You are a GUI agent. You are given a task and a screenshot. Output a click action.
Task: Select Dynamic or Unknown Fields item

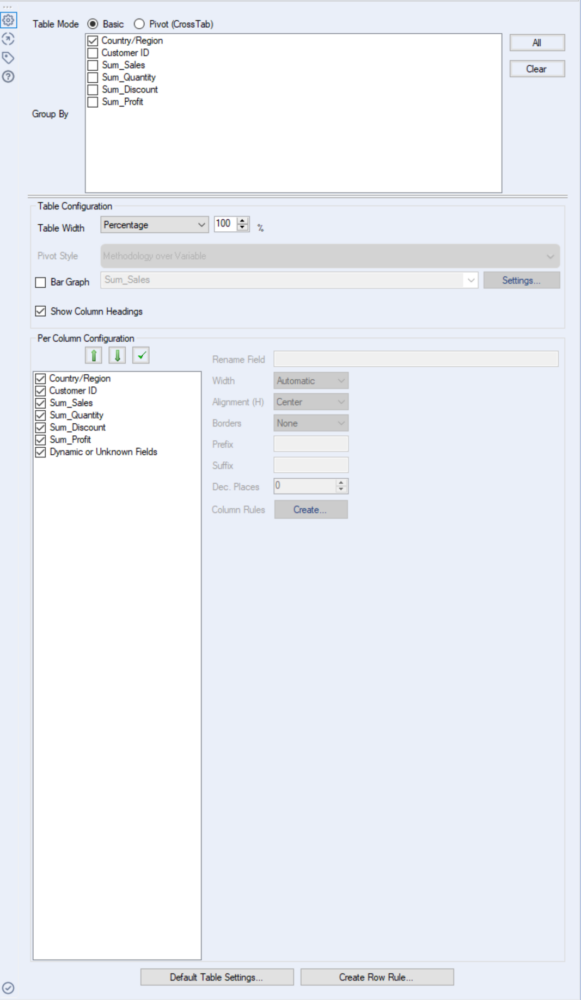point(103,452)
